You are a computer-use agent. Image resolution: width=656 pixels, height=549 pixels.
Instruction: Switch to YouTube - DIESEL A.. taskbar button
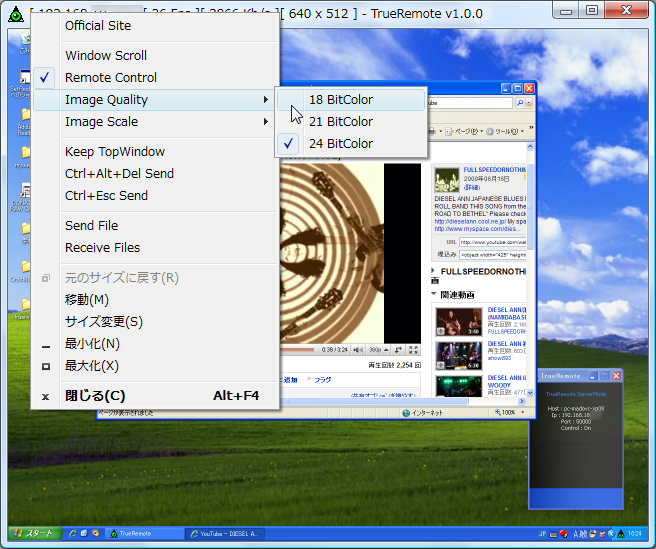point(226,534)
